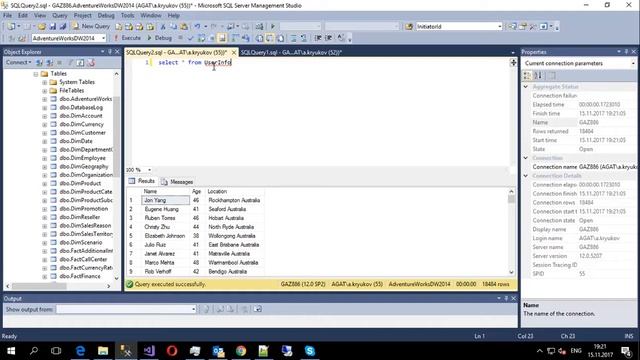Select the Results tab
Viewport: 640px width, 360px height.
tap(142, 181)
